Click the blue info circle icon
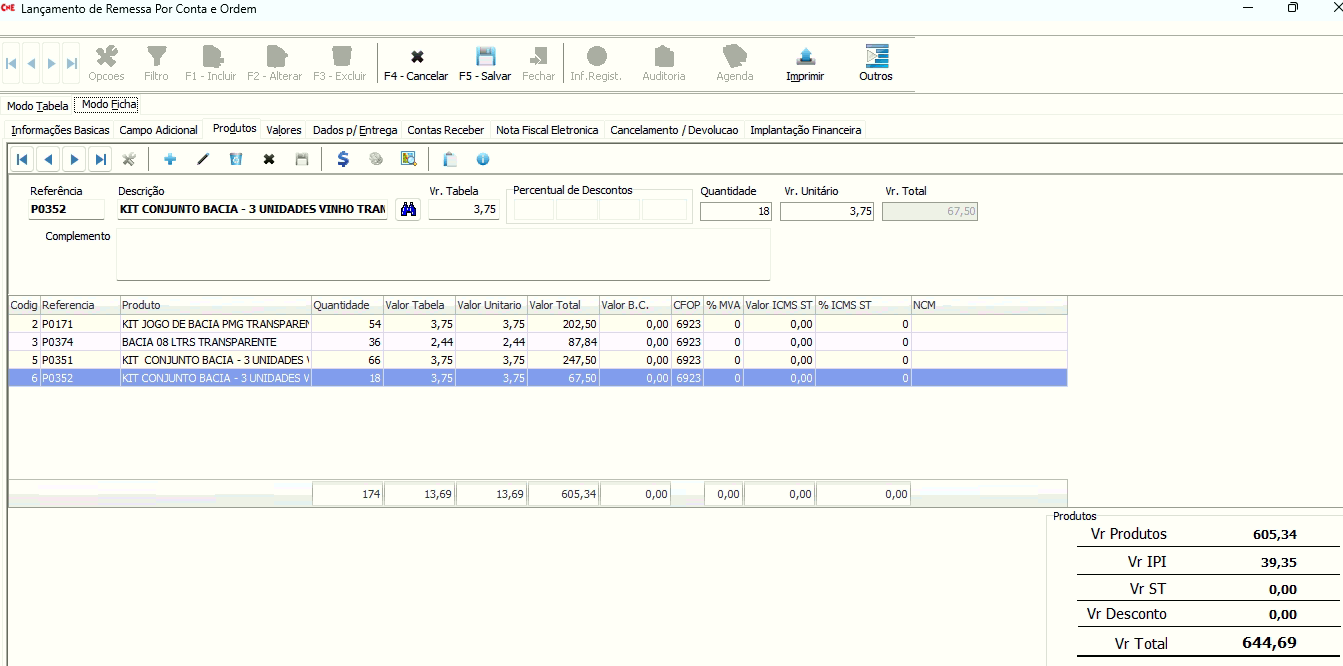 click(482, 159)
